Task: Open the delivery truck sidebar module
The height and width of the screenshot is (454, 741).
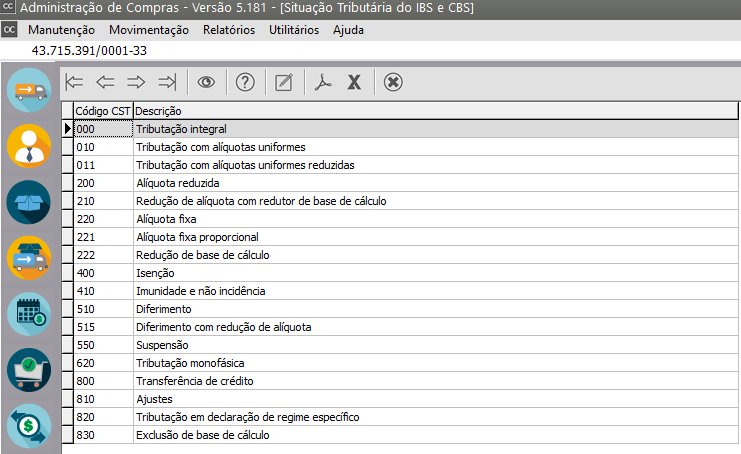Action: [x=29, y=90]
